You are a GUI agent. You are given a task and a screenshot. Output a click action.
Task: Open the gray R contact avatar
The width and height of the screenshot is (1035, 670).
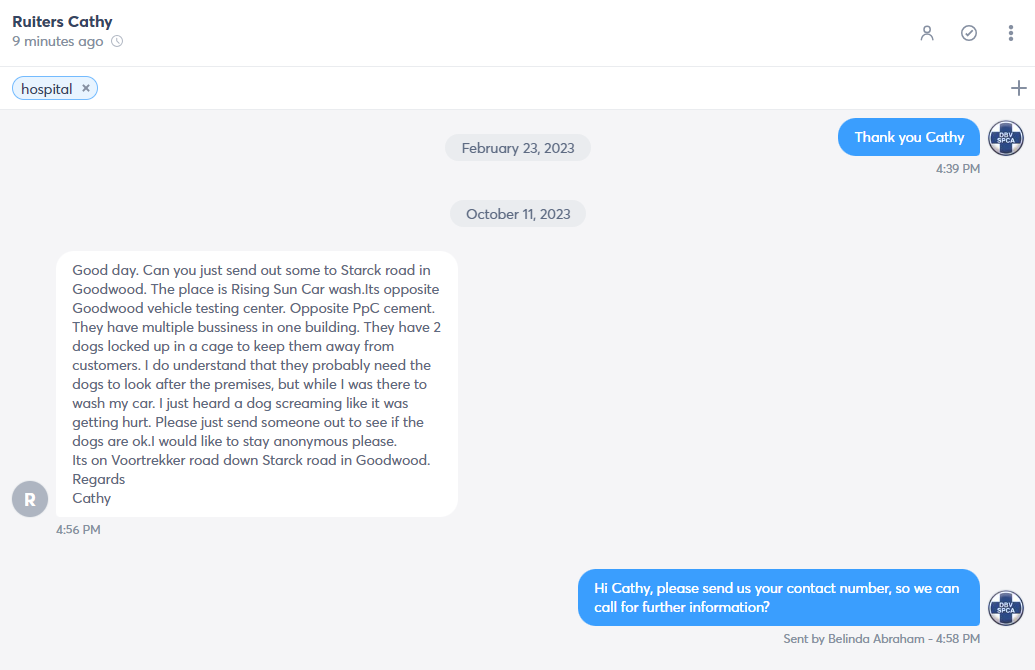tap(30, 499)
